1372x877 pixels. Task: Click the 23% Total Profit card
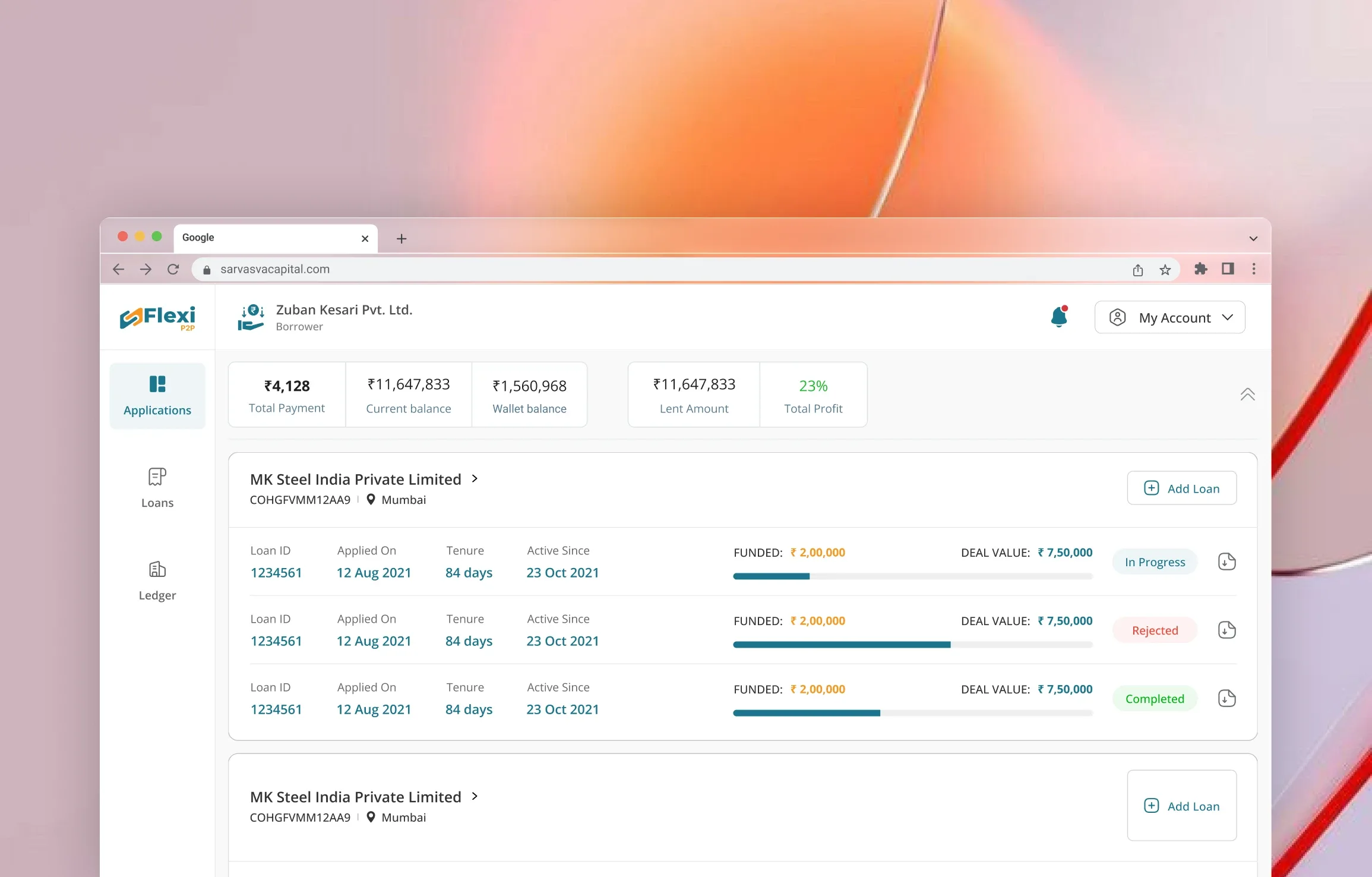coord(813,395)
